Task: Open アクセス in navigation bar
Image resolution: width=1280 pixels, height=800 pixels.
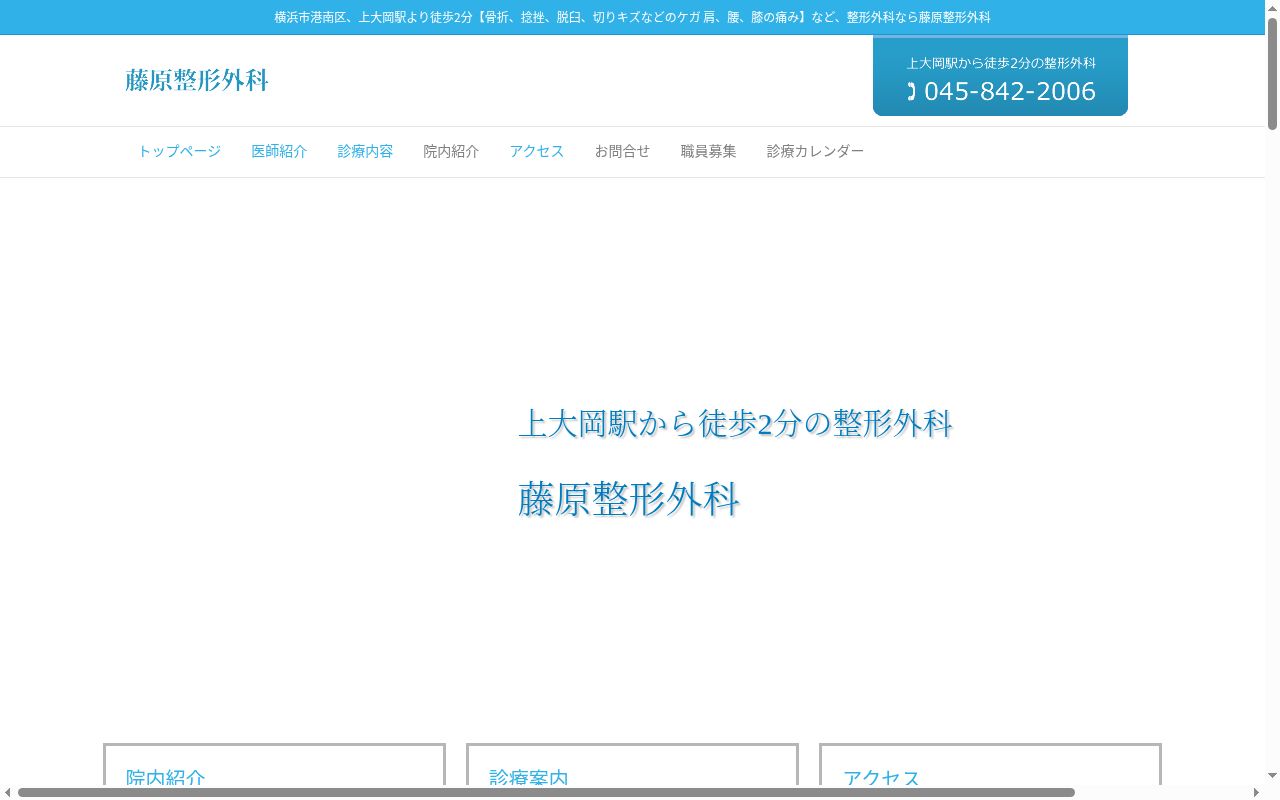Action: 537,152
